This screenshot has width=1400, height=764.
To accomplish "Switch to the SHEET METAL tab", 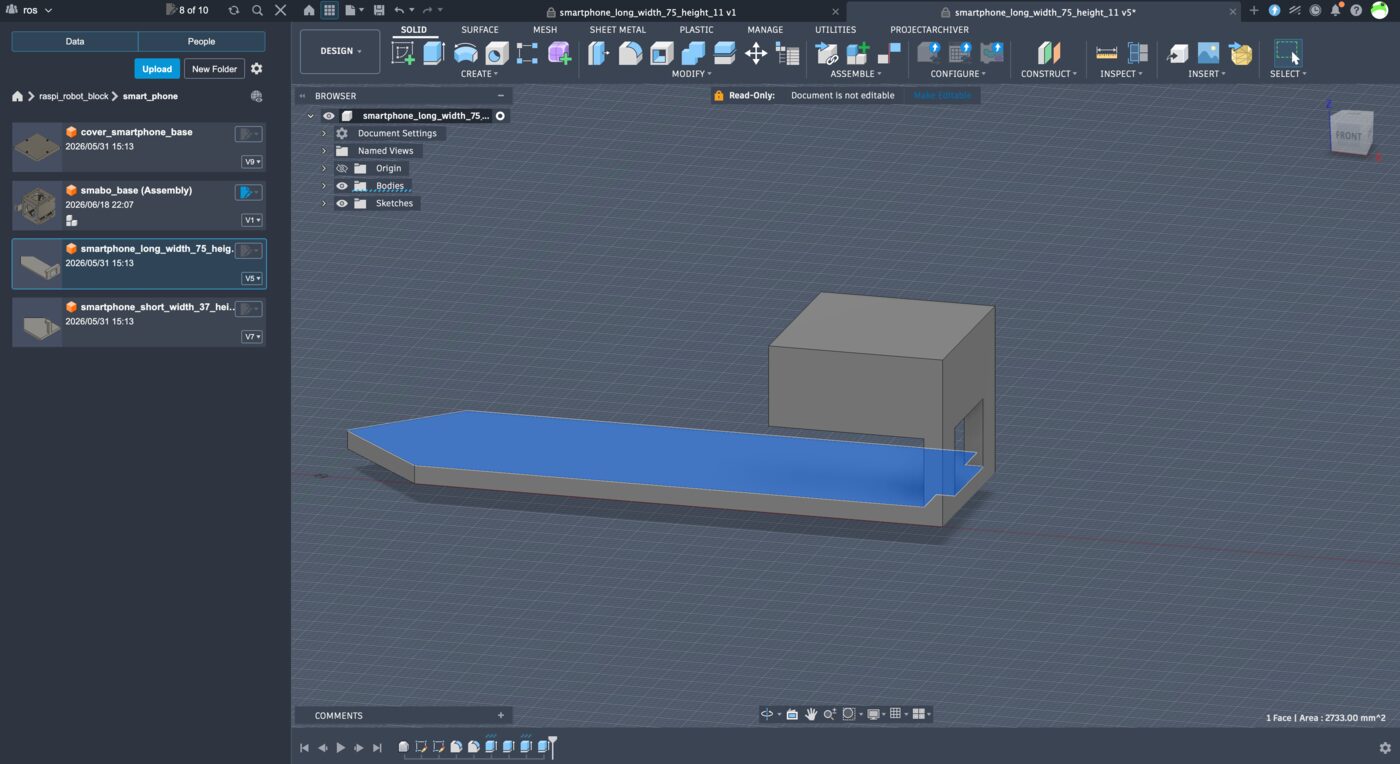I will 618,30.
